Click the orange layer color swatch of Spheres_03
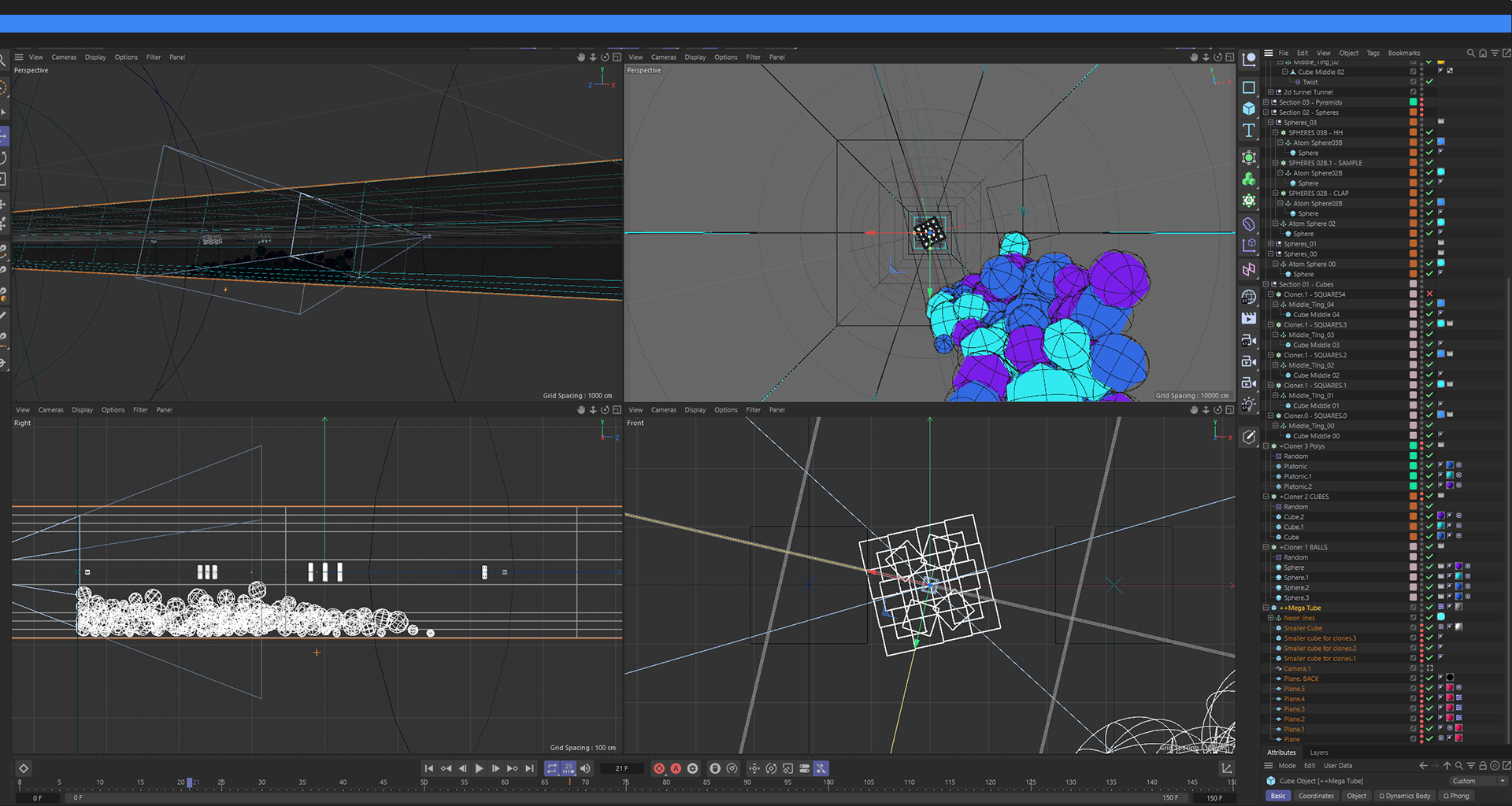1512x806 pixels. tap(1413, 123)
